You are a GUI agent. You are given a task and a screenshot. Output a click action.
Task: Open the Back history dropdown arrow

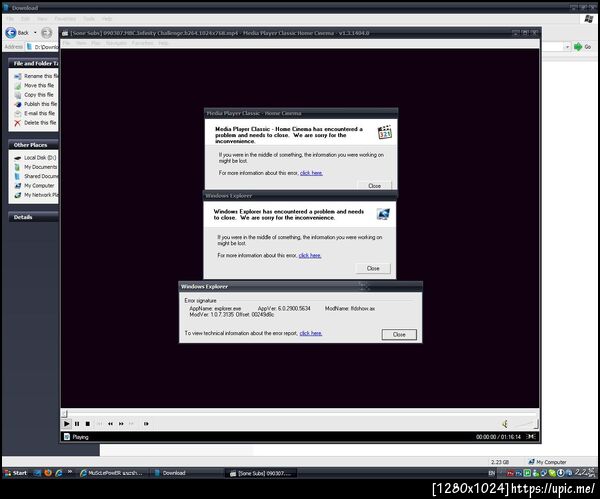click(35, 33)
